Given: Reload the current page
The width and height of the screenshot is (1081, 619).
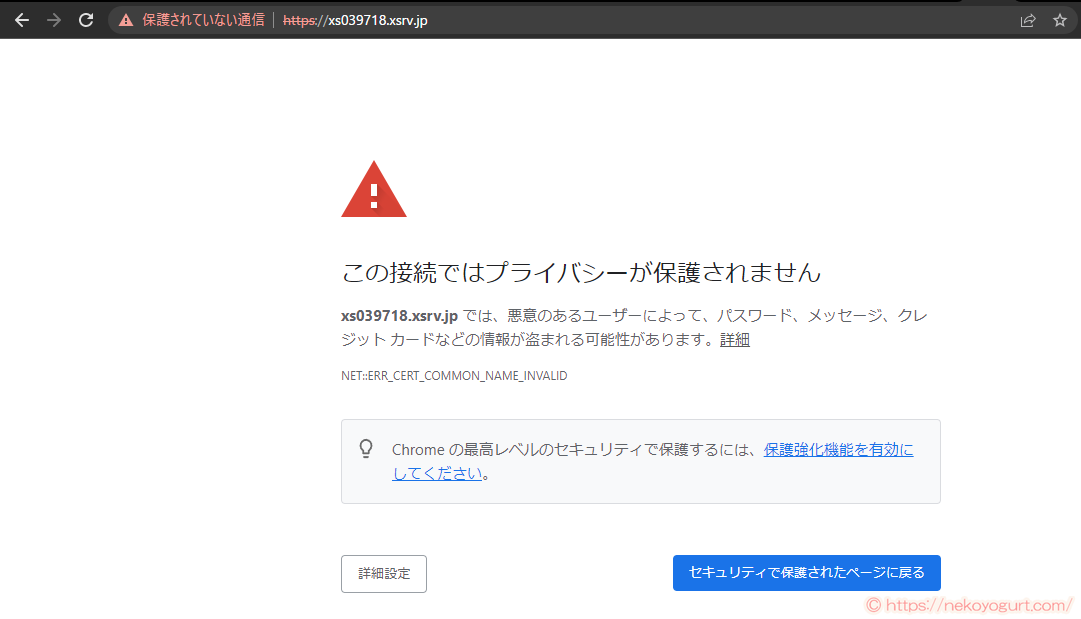Looking at the screenshot, I should [x=86, y=18].
